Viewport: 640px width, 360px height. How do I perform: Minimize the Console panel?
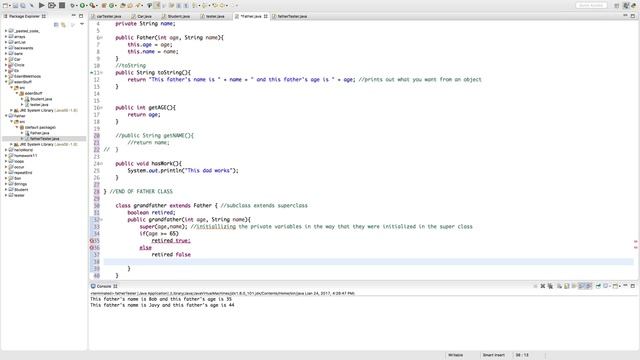click(625, 285)
